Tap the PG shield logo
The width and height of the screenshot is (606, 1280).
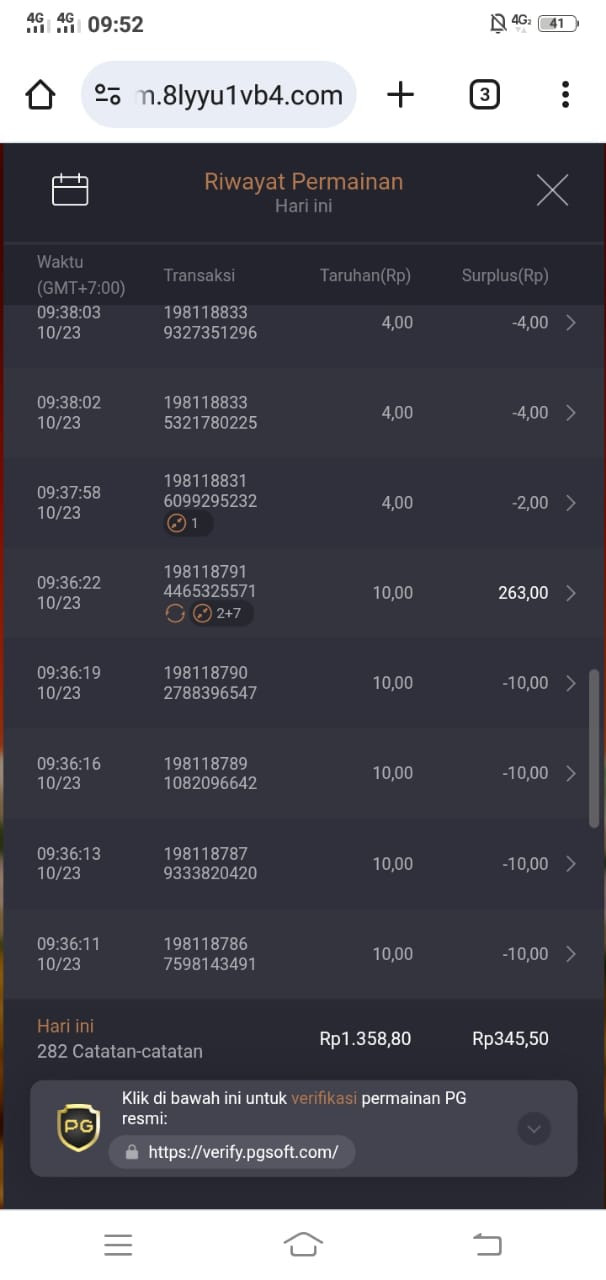pyautogui.click(x=78, y=1128)
